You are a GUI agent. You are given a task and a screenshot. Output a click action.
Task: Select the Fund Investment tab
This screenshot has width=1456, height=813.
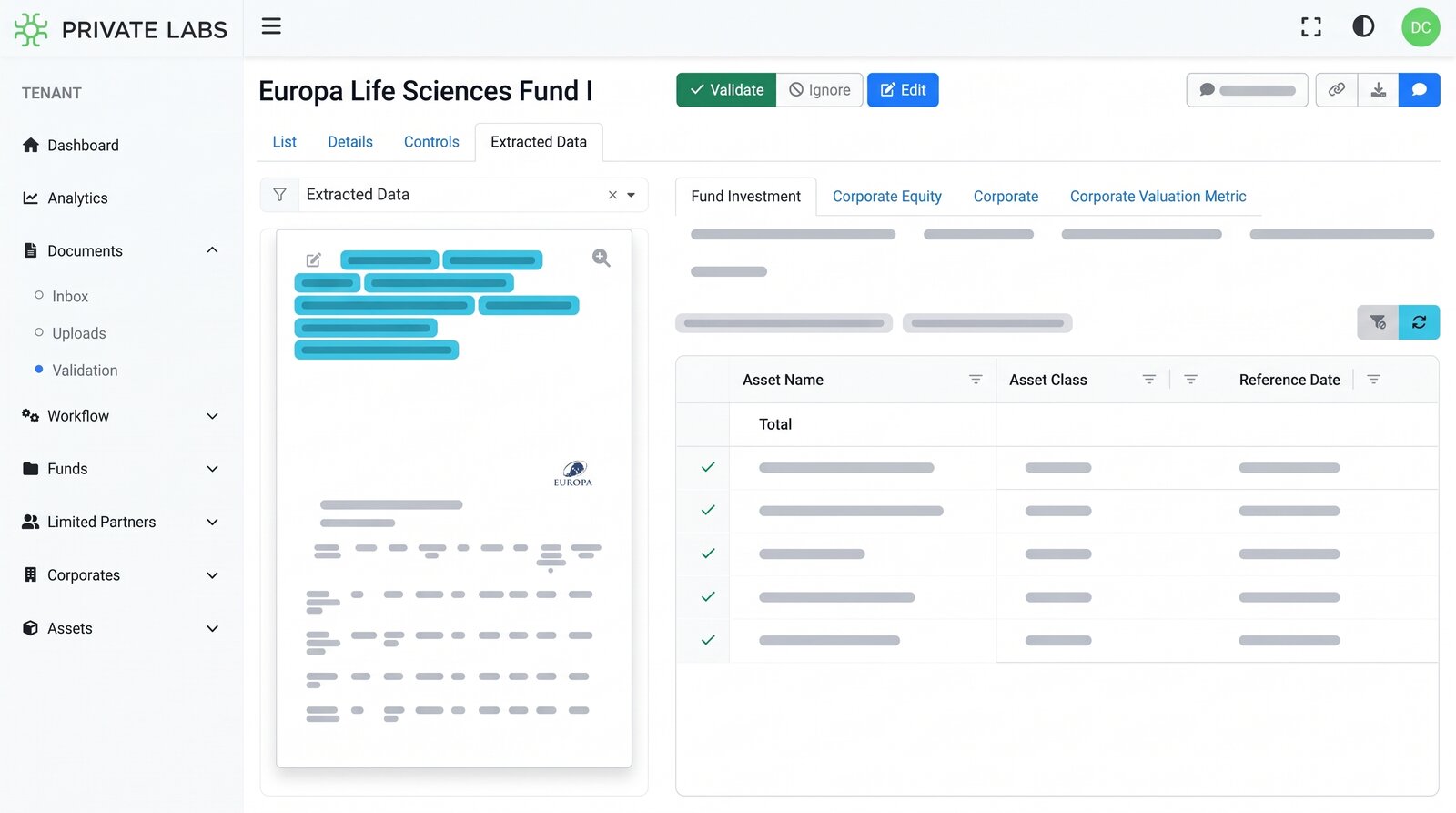pyautogui.click(x=746, y=197)
